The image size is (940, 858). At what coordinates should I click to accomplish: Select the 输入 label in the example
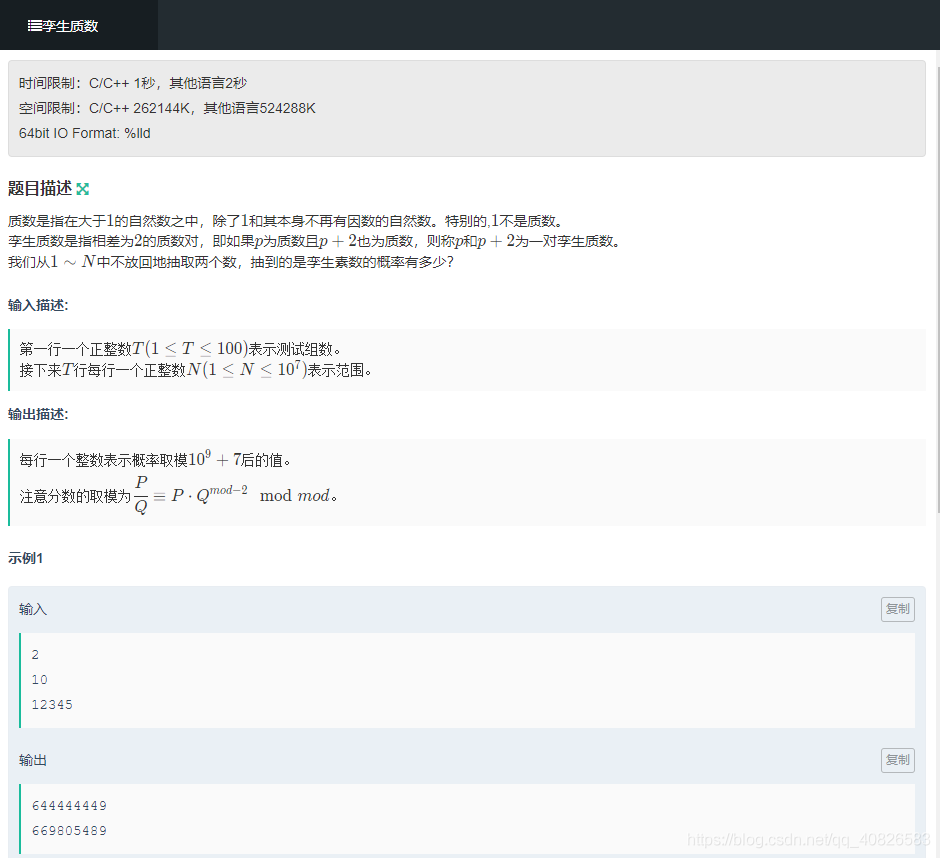point(32,609)
